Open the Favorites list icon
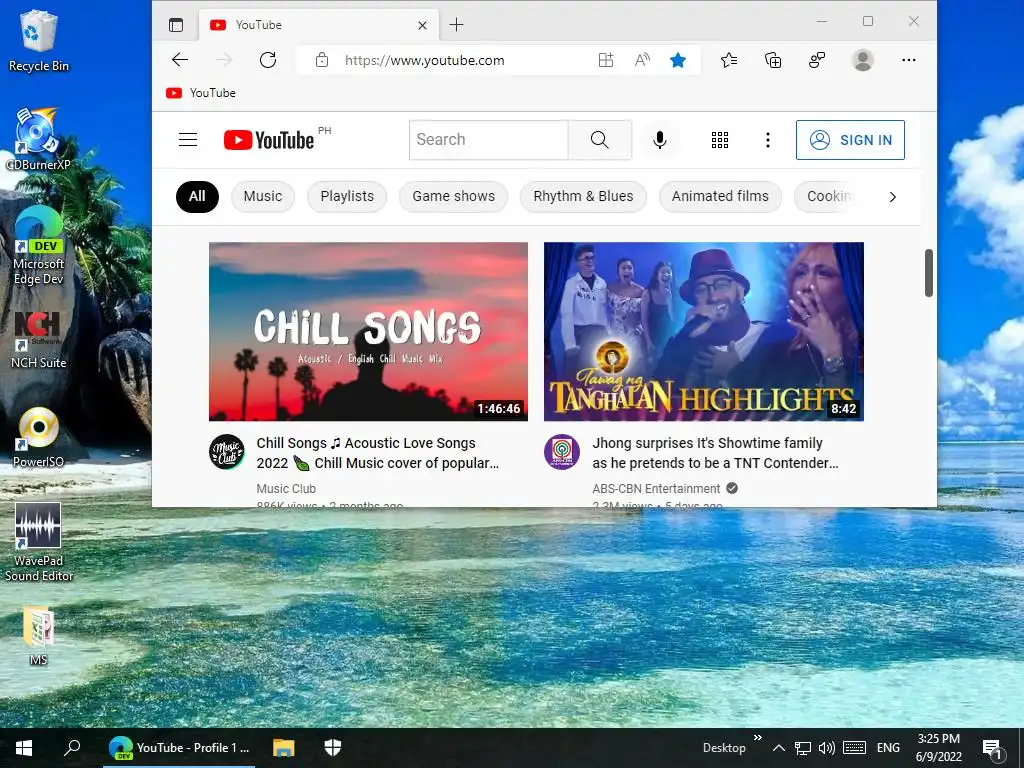This screenshot has width=1024, height=768. [729, 60]
